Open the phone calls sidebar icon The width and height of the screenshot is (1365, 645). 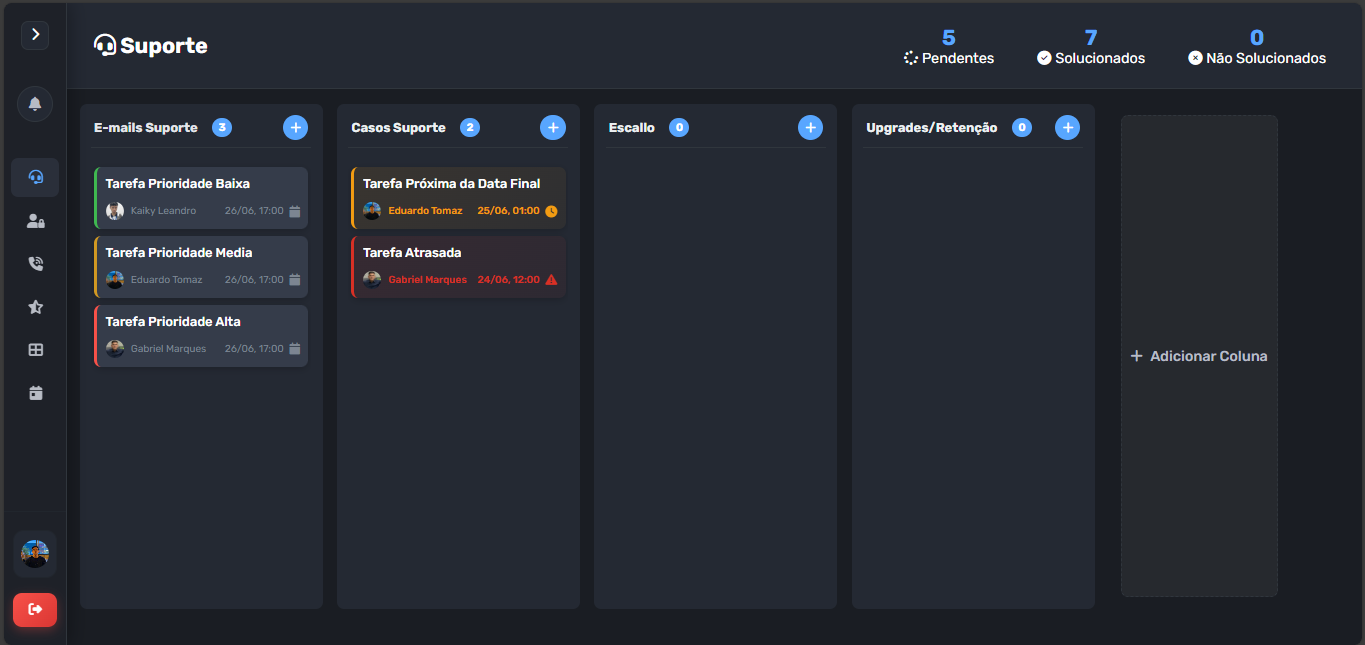click(x=35, y=264)
